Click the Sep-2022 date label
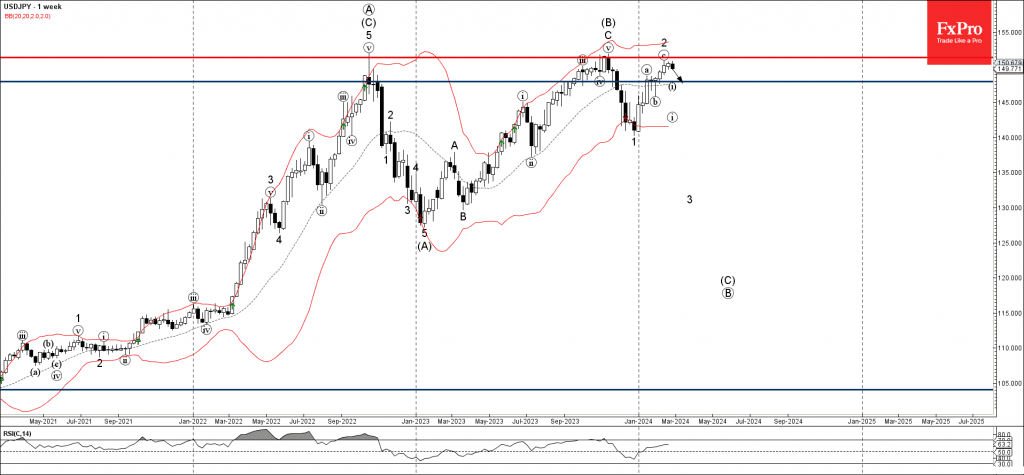Image resolution: width=1024 pixels, height=475 pixels. pyautogui.click(x=342, y=421)
